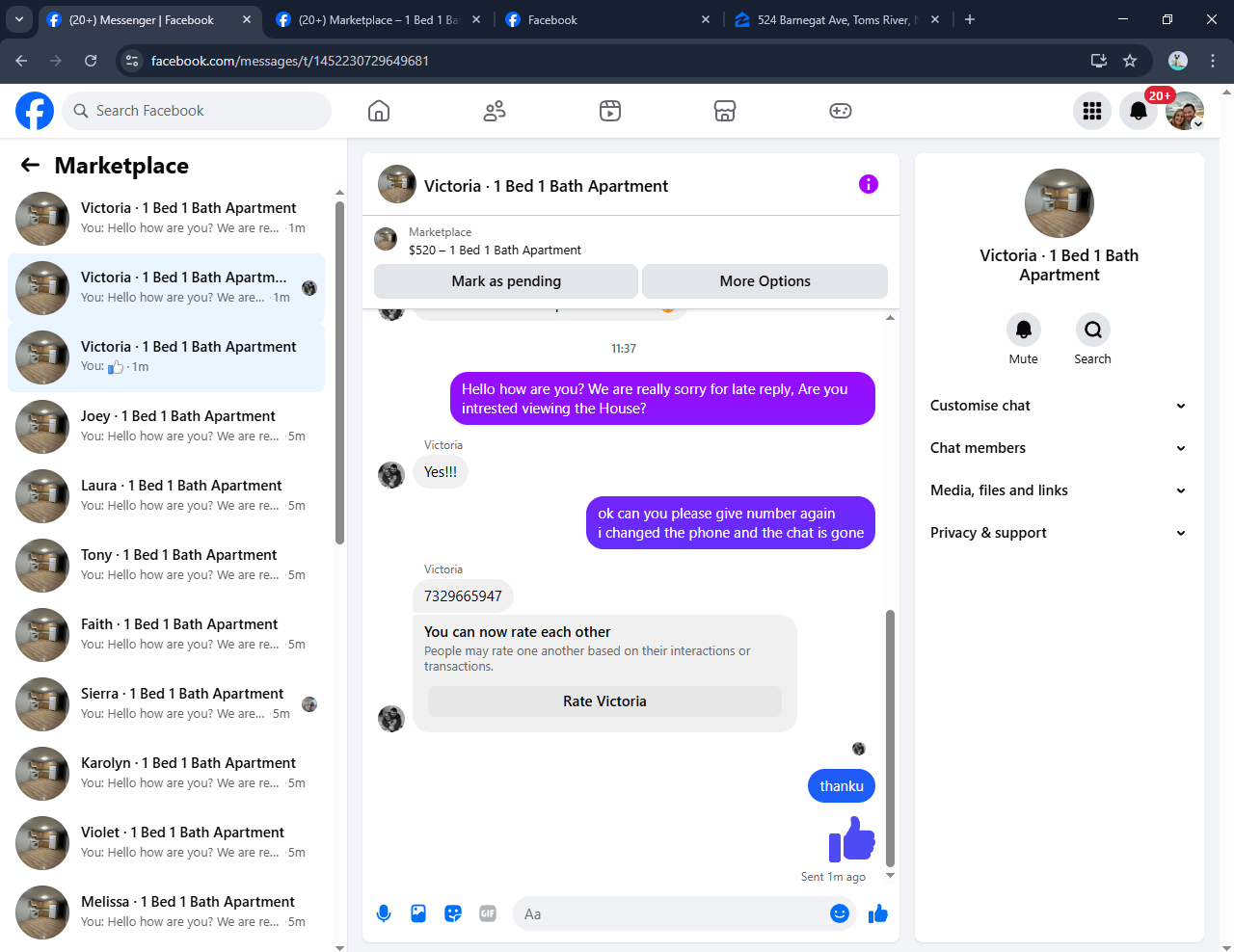This screenshot has height=952, width=1234.
Task: Expand Customise chat section
Action: pos(1059,406)
